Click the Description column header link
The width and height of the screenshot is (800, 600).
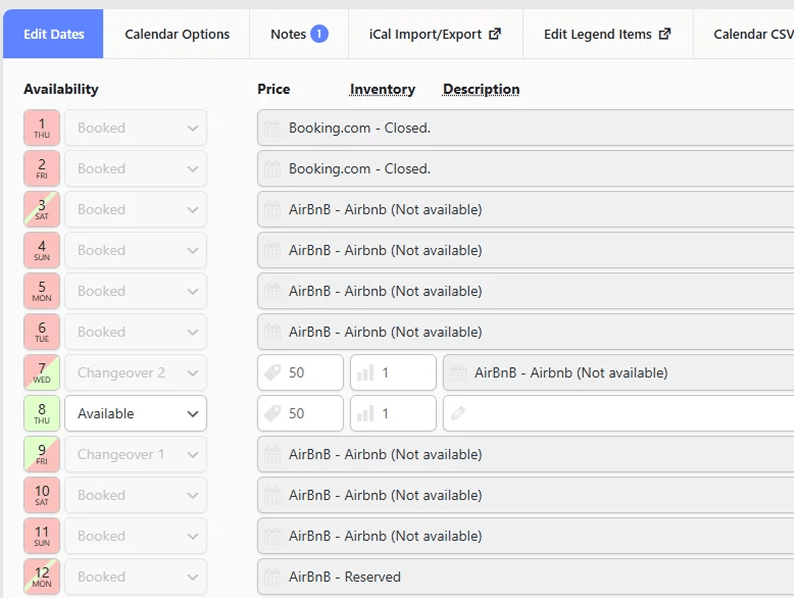pyautogui.click(x=481, y=89)
